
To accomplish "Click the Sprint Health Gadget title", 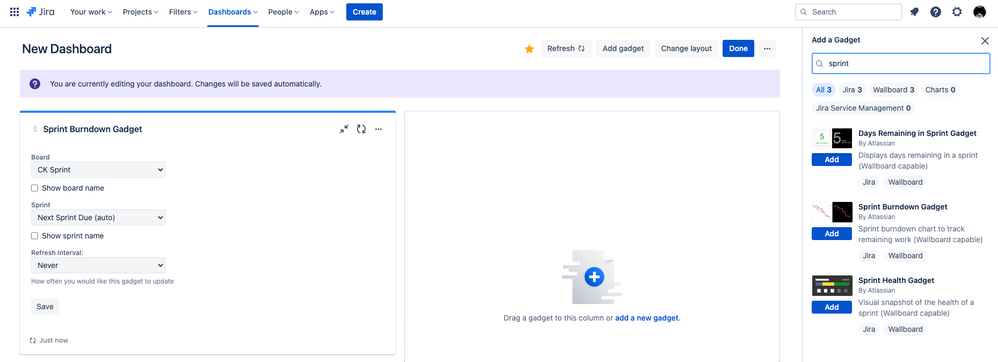I will (896, 281).
